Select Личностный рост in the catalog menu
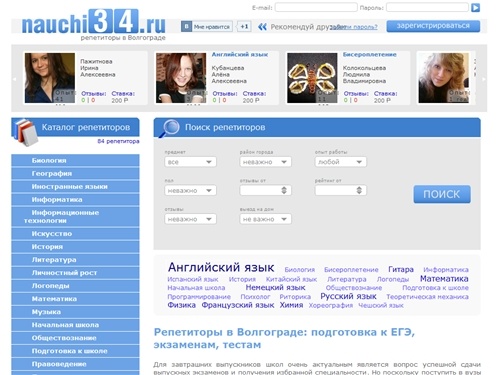 [x=75, y=273]
